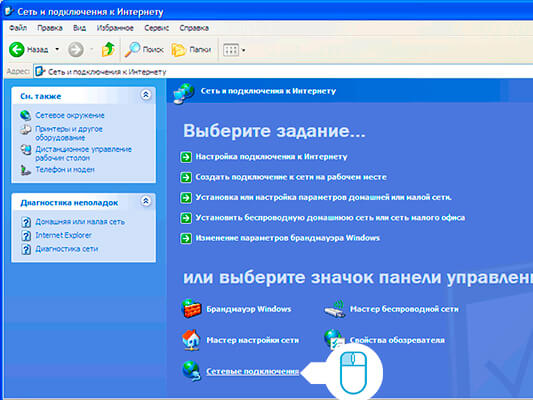This screenshot has width=533, height=400.
Task: Collapse the 'См. также' panel
Action: [146, 95]
